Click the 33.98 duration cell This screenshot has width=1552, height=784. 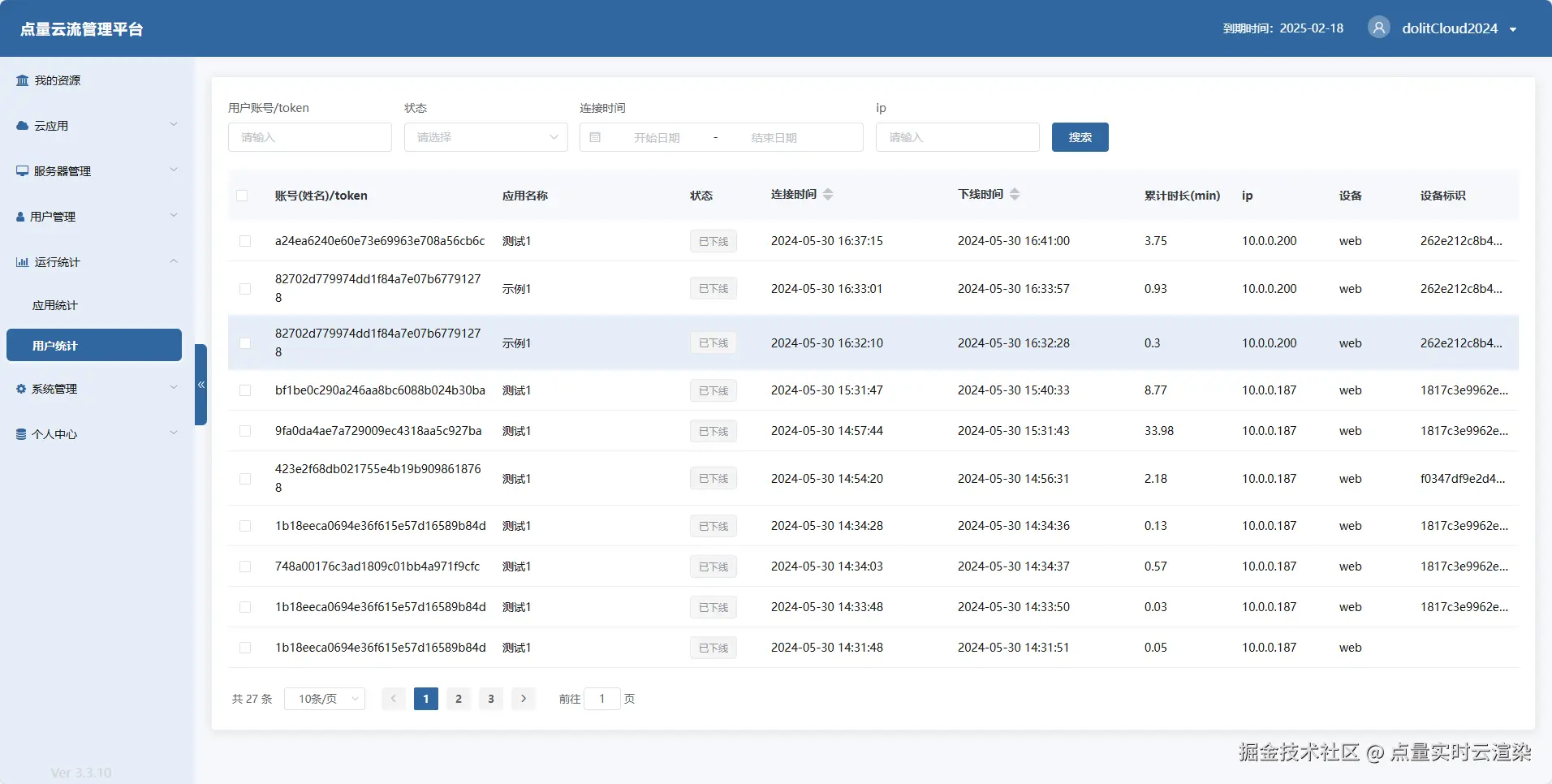pos(1159,431)
